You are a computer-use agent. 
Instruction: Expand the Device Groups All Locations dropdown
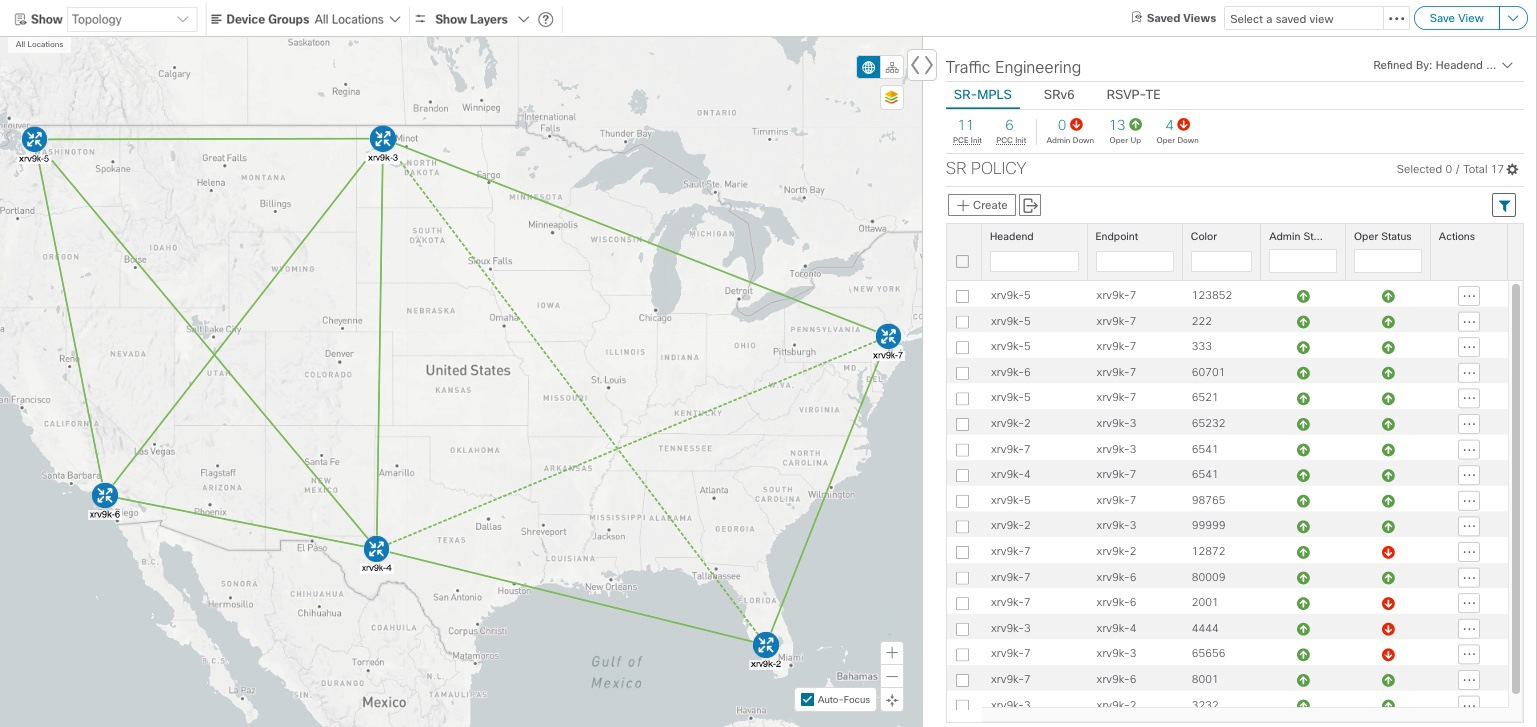click(357, 19)
